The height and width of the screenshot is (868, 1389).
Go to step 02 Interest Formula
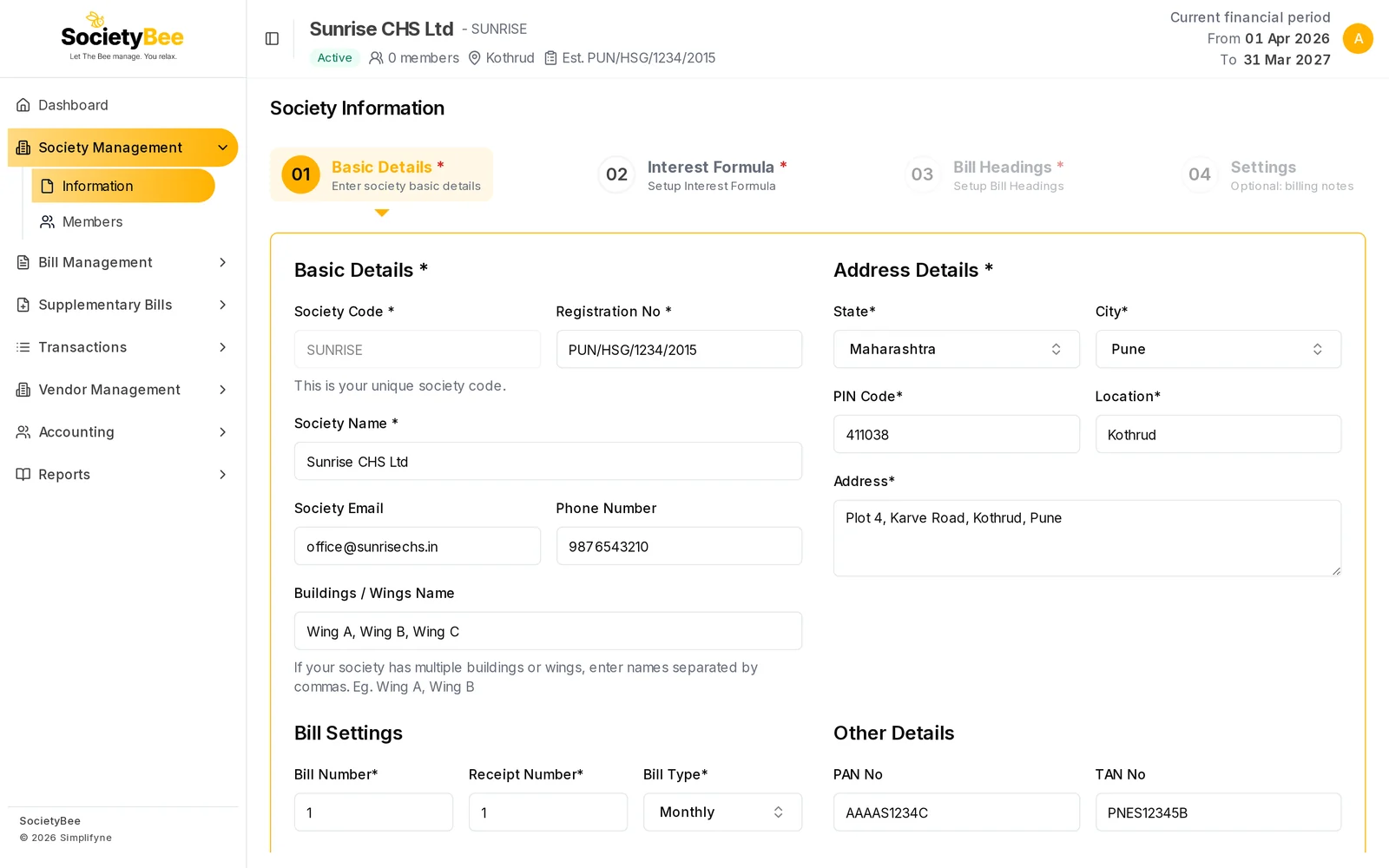coord(692,174)
